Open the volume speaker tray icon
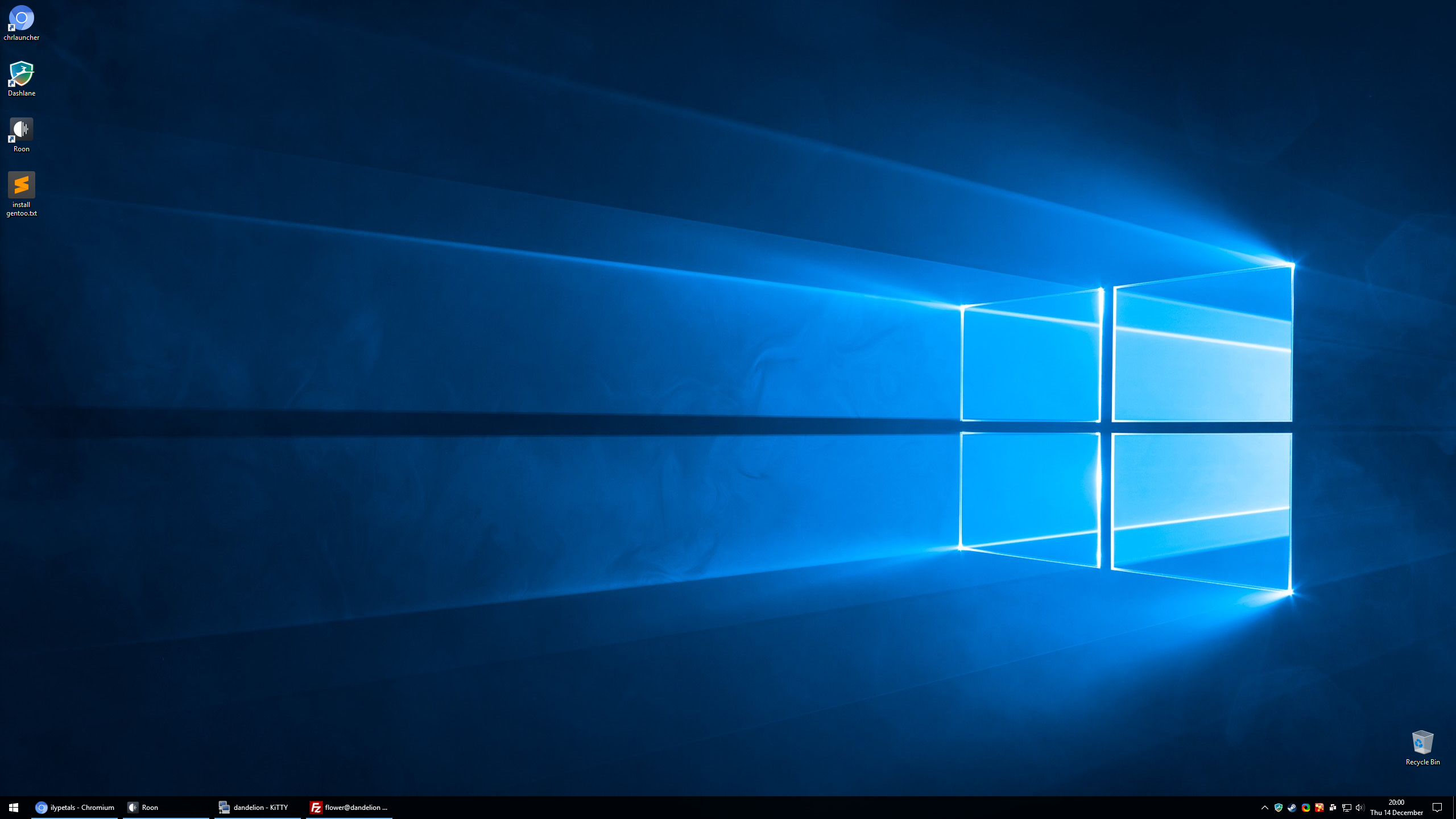The width and height of the screenshot is (1456, 819). coord(1360,808)
